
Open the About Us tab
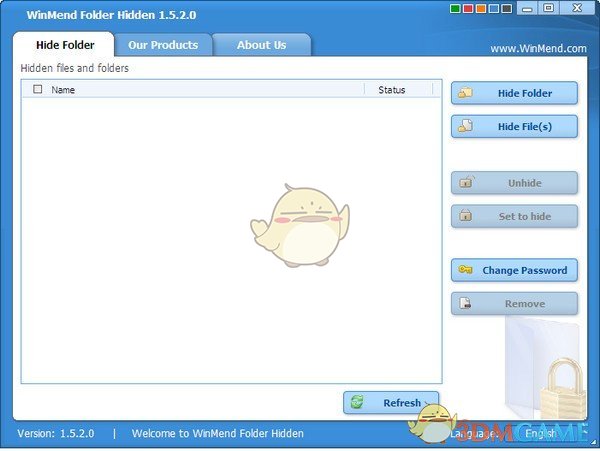tap(261, 45)
